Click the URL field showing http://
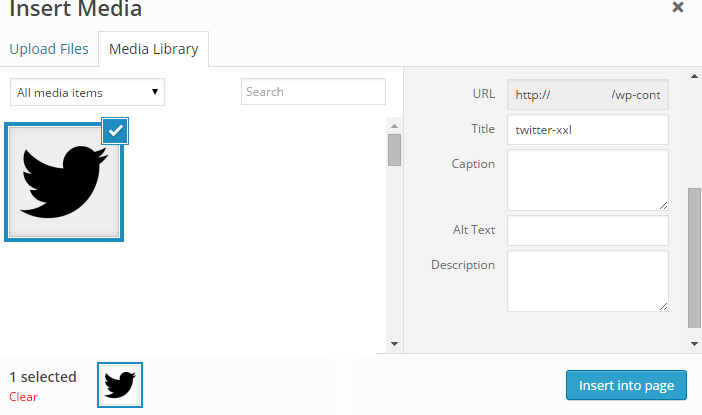 pos(588,94)
